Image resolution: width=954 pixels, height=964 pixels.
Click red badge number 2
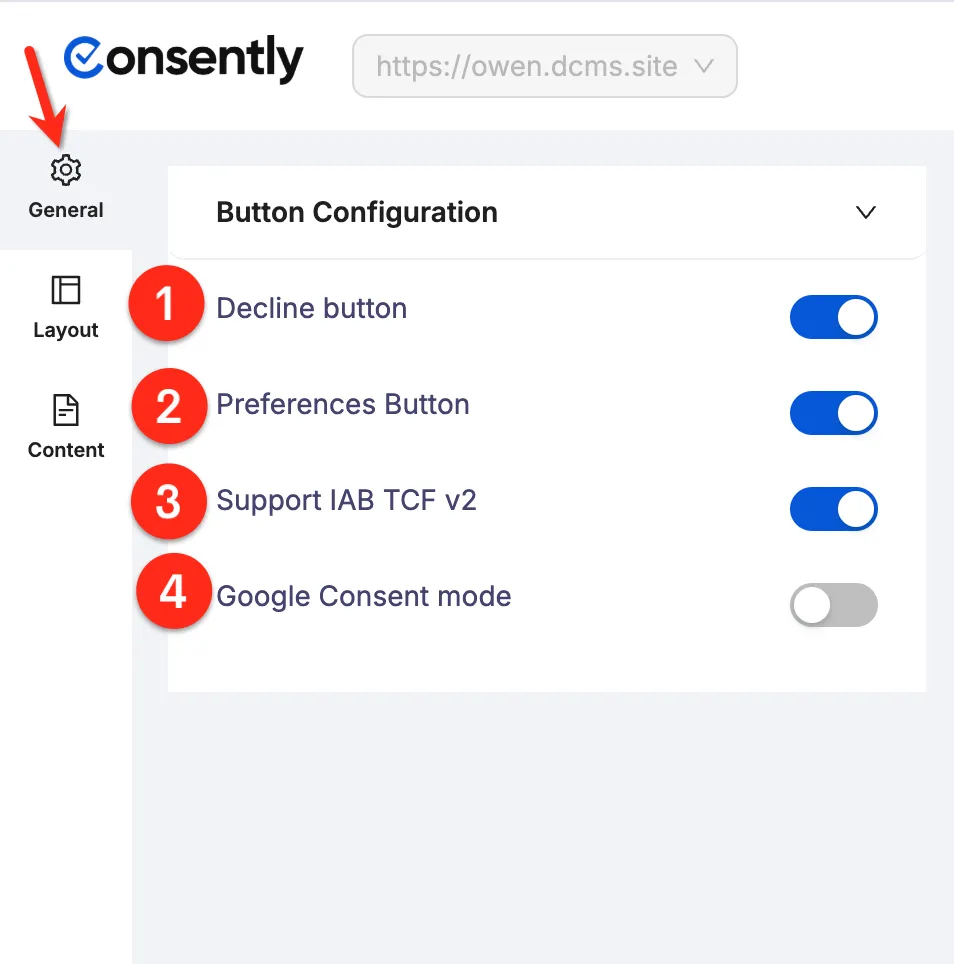click(168, 407)
